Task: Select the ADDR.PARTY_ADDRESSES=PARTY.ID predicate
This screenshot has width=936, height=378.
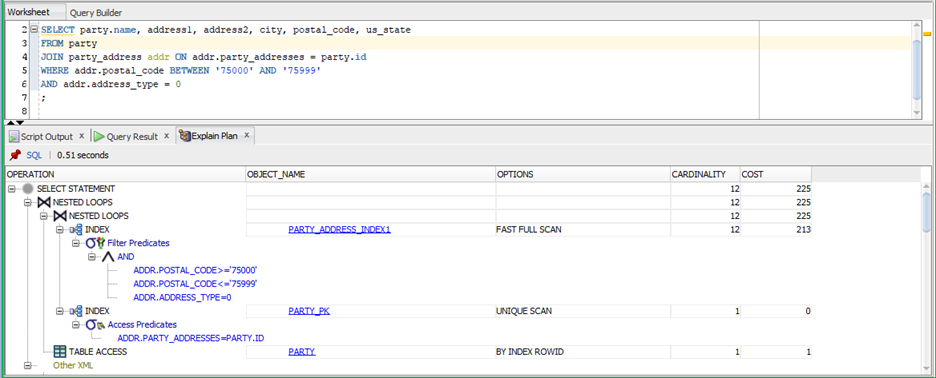Action: 190,338
